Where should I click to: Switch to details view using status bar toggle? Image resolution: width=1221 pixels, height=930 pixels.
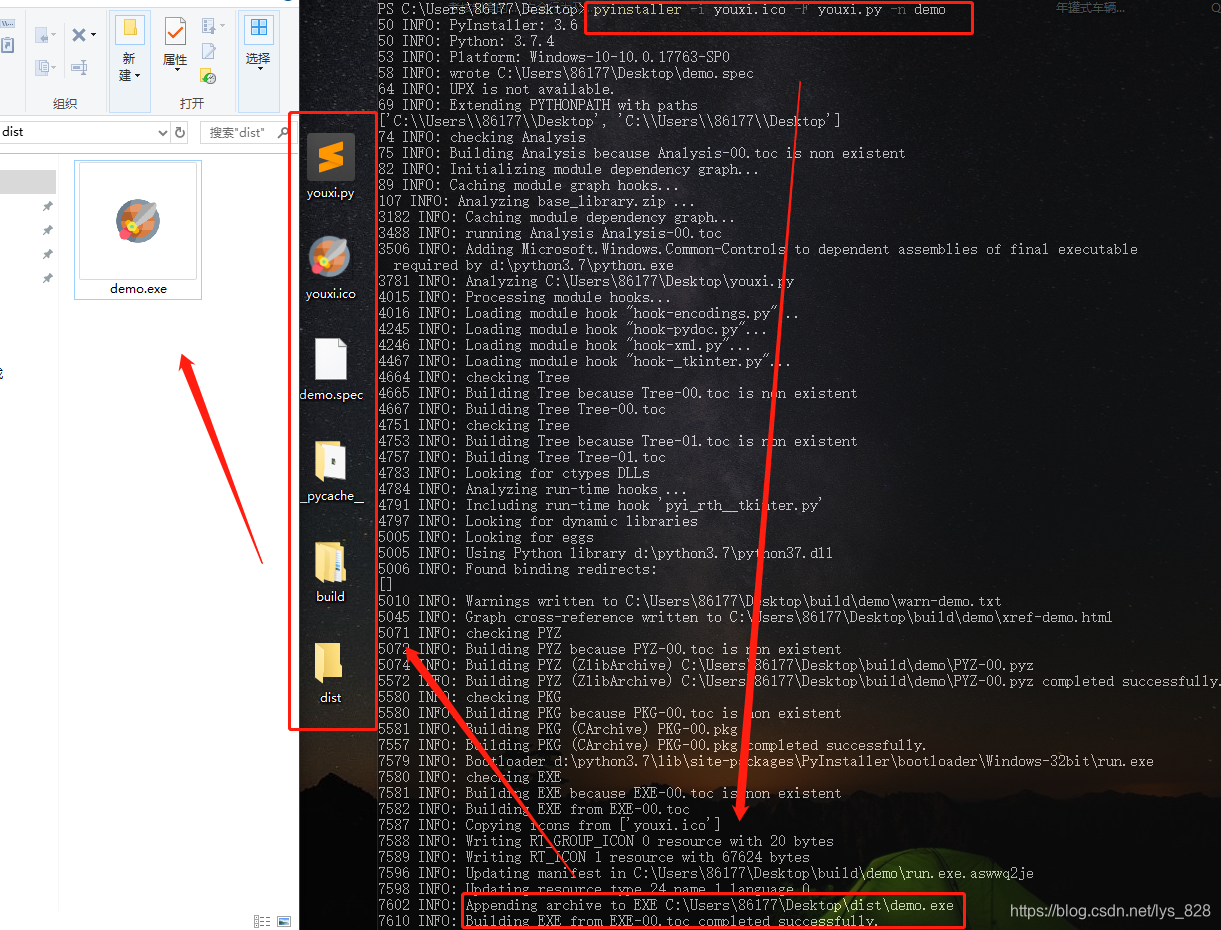pos(261,920)
